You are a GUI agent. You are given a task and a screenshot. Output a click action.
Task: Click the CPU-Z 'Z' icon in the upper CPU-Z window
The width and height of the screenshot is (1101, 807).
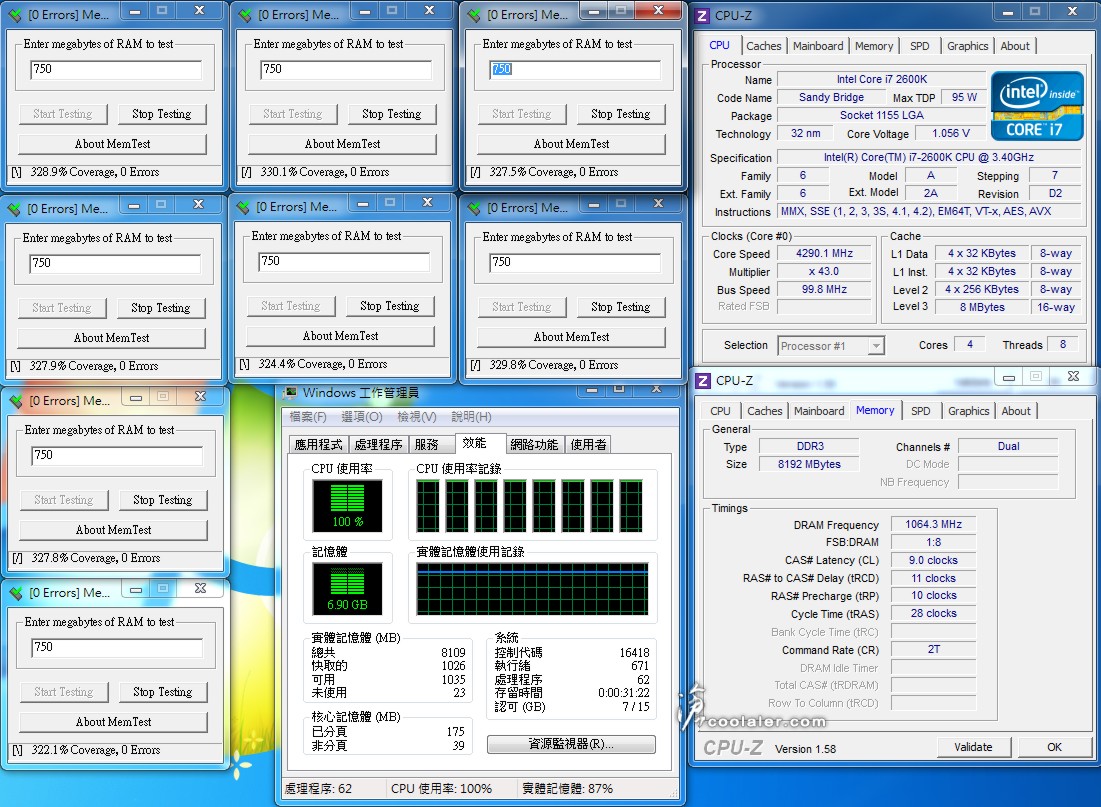click(x=701, y=15)
